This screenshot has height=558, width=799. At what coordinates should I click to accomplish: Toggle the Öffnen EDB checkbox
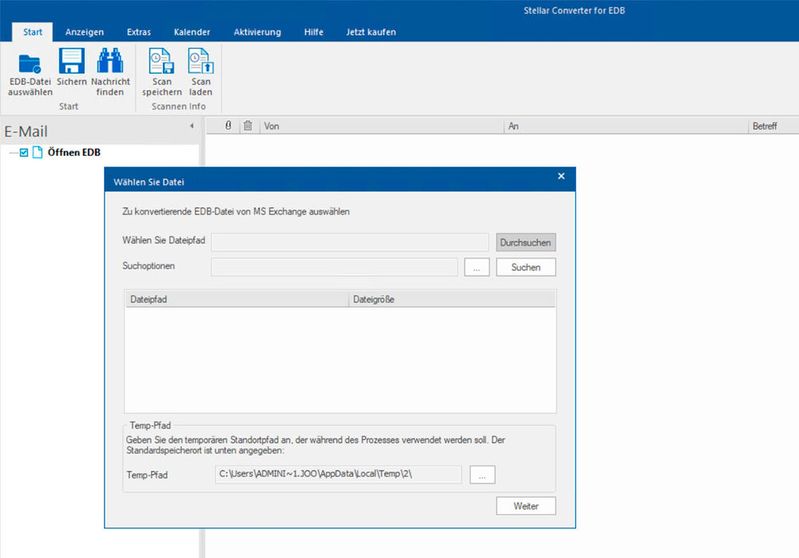click(23, 152)
